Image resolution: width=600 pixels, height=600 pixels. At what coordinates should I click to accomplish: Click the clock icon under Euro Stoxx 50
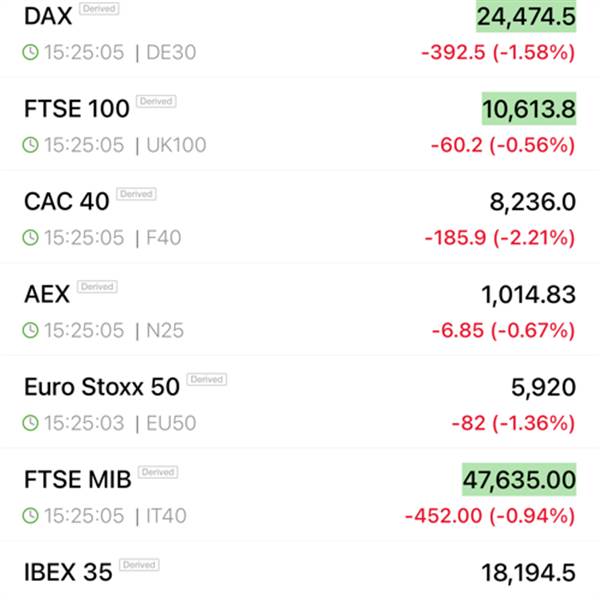(x=31, y=423)
